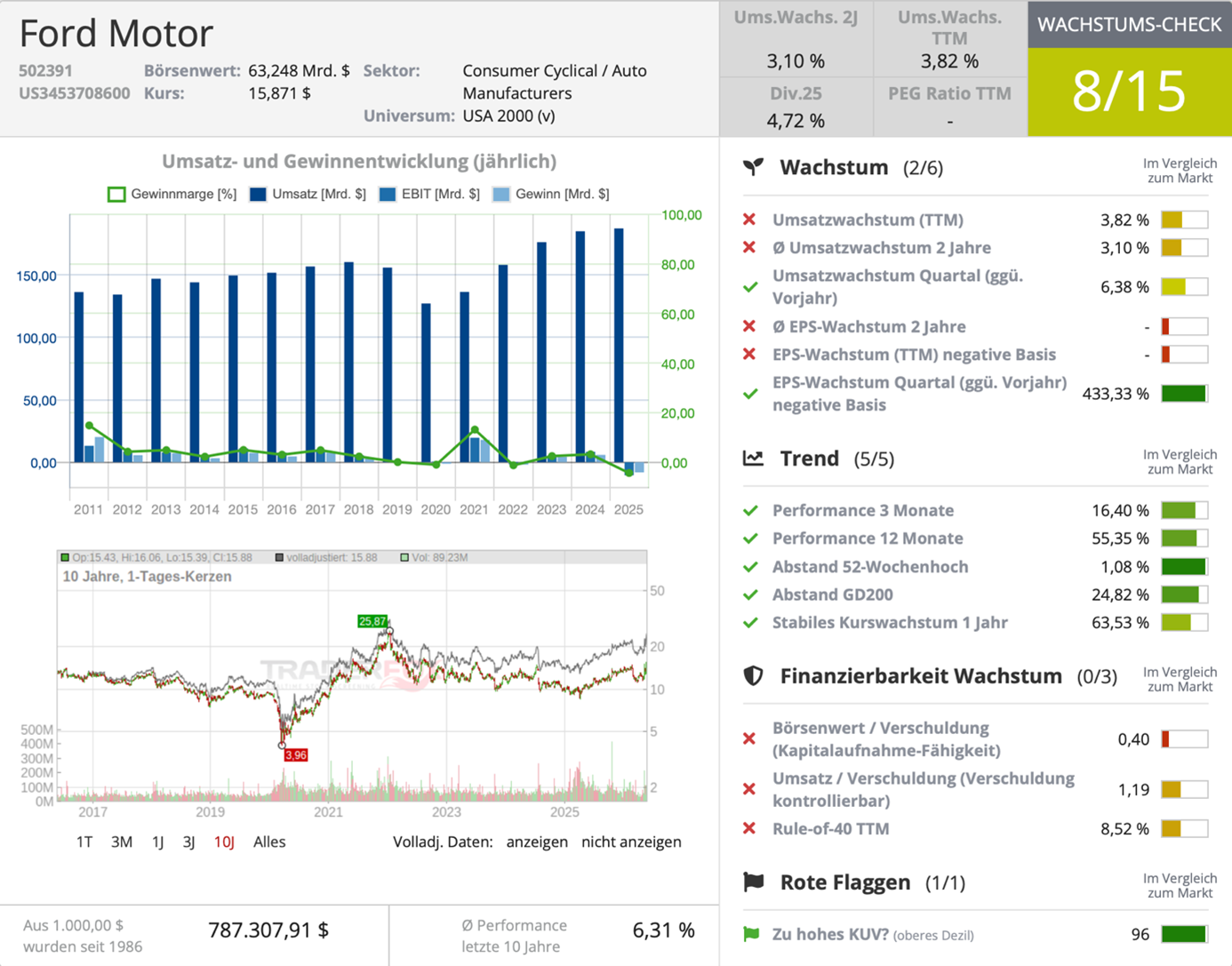Screen dimensions: 1232x966
Task: Click the Div.25 value 4,72 %
Action: (x=796, y=121)
